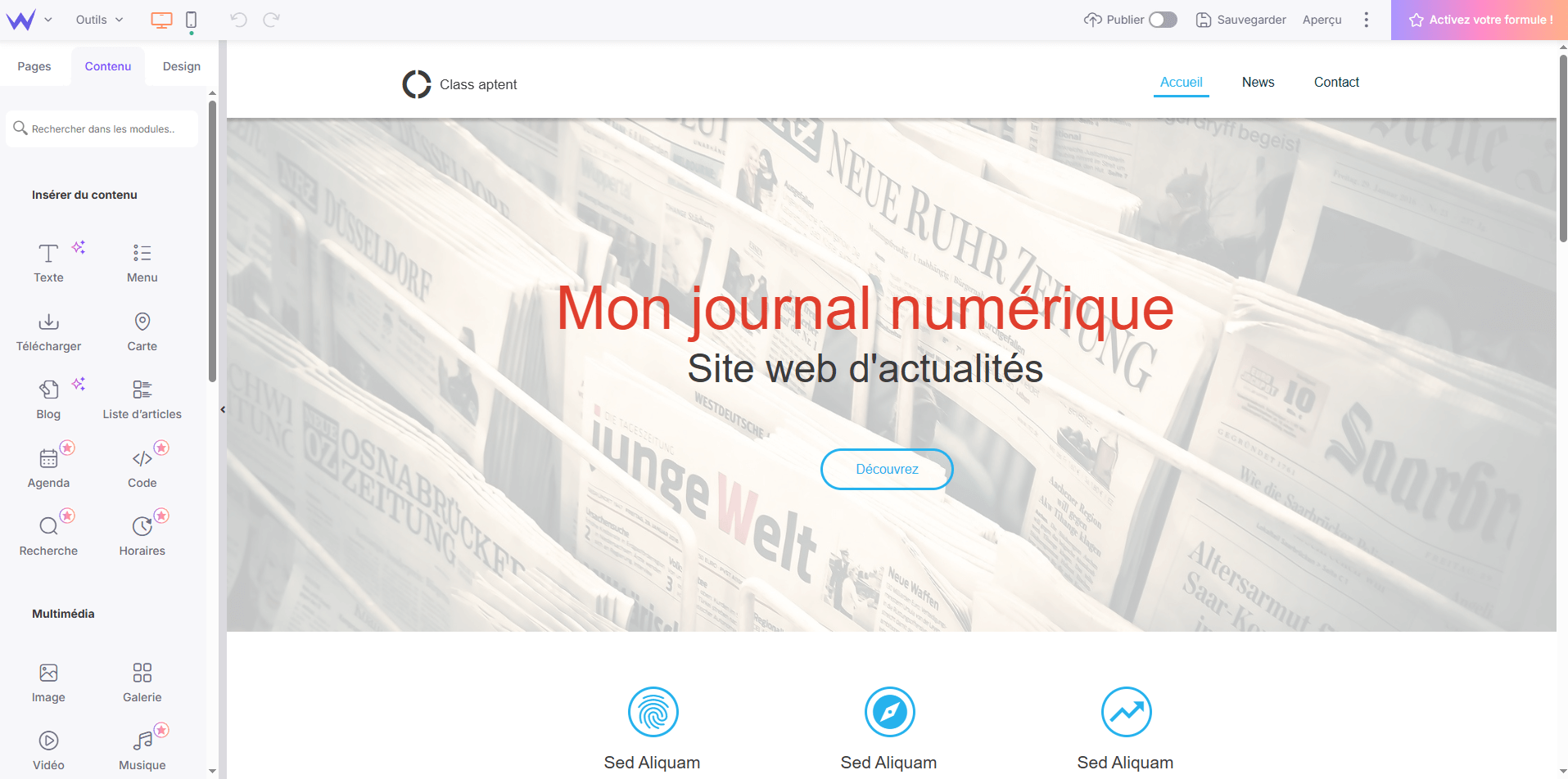Viewport: 1568px width, 779px height.
Task: Insert a Menu module
Action: pyautogui.click(x=142, y=262)
